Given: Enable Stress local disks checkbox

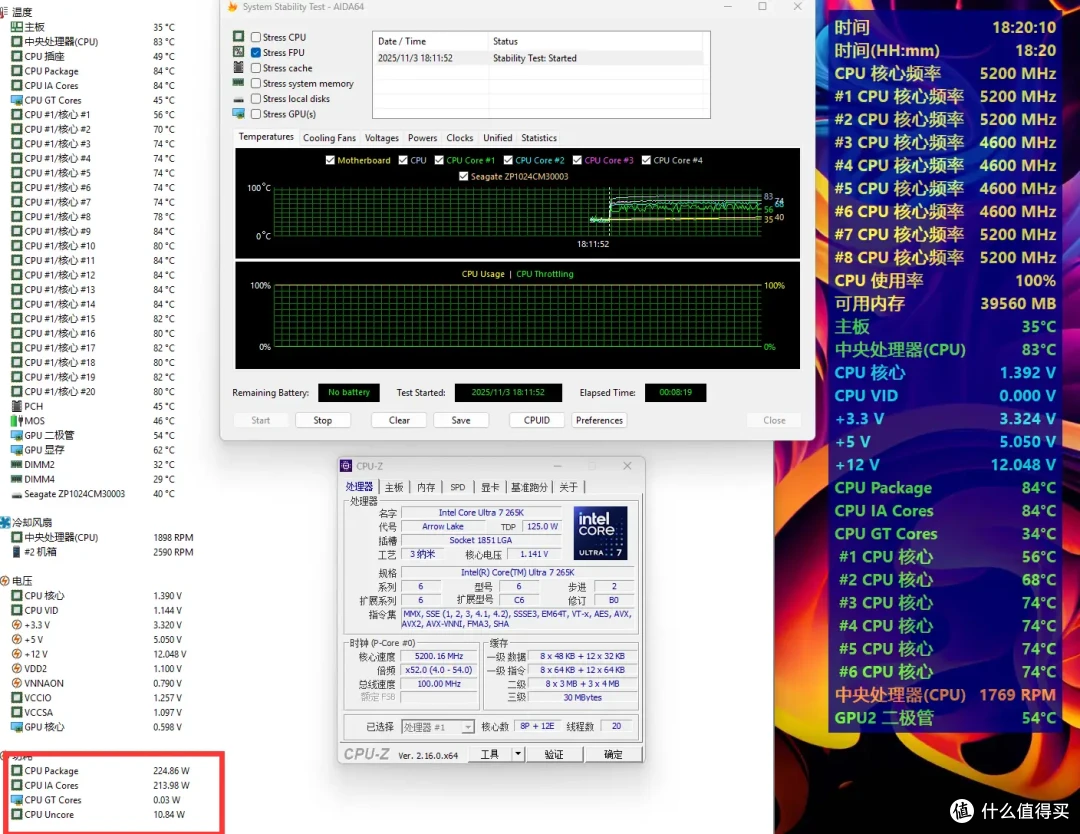Looking at the screenshot, I should point(256,98).
